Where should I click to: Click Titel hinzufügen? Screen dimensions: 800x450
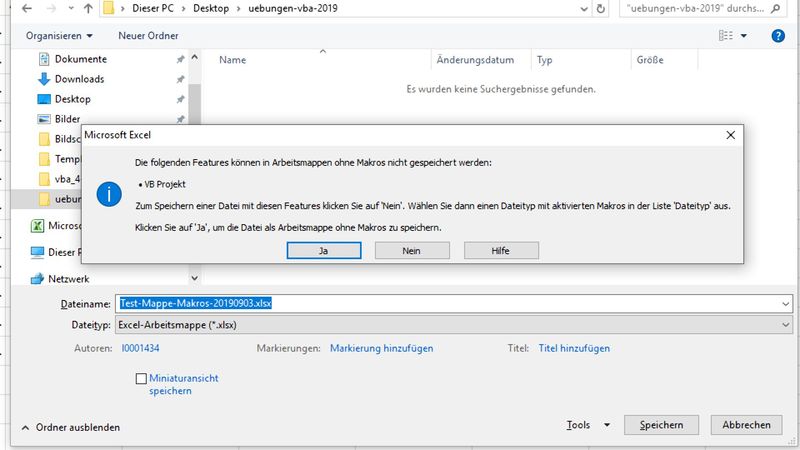[x=574, y=348]
